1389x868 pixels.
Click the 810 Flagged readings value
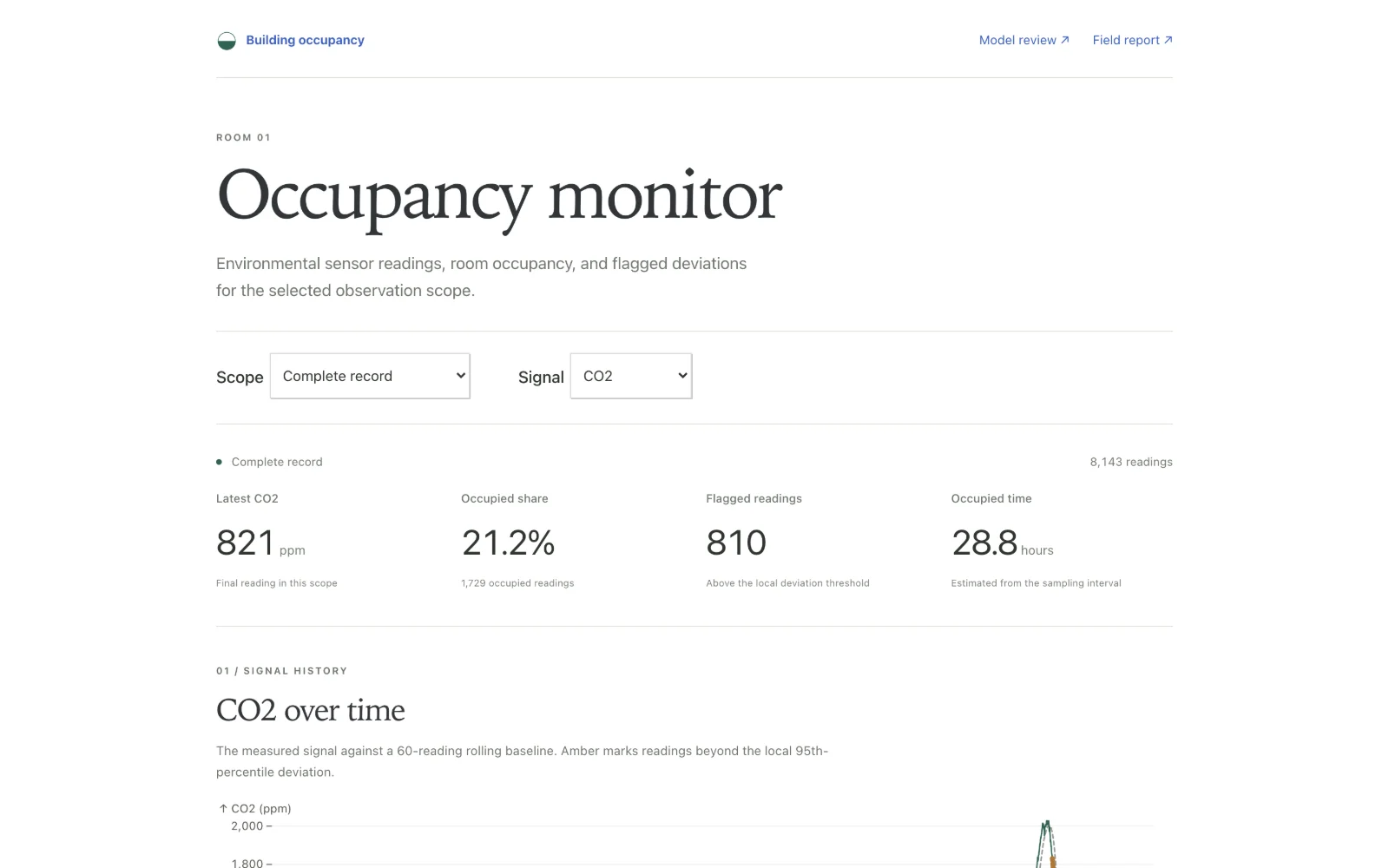coord(736,543)
